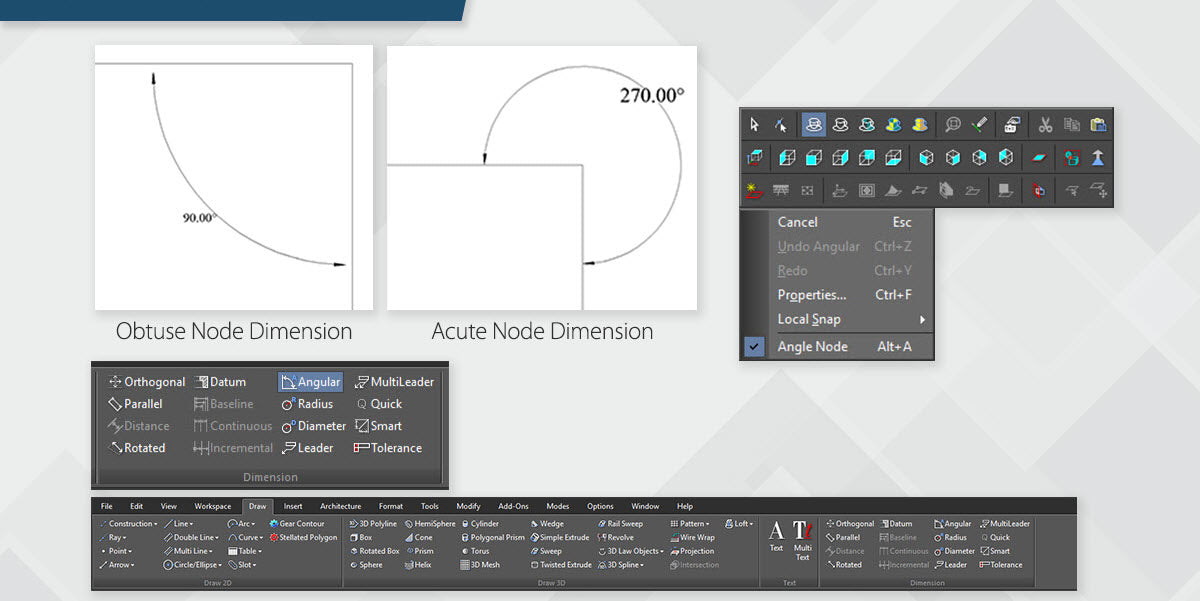The height and width of the screenshot is (601, 1200).
Task: Open the Circle/Ellipse dropdown
Action: pyautogui.click(x=192, y=565)
